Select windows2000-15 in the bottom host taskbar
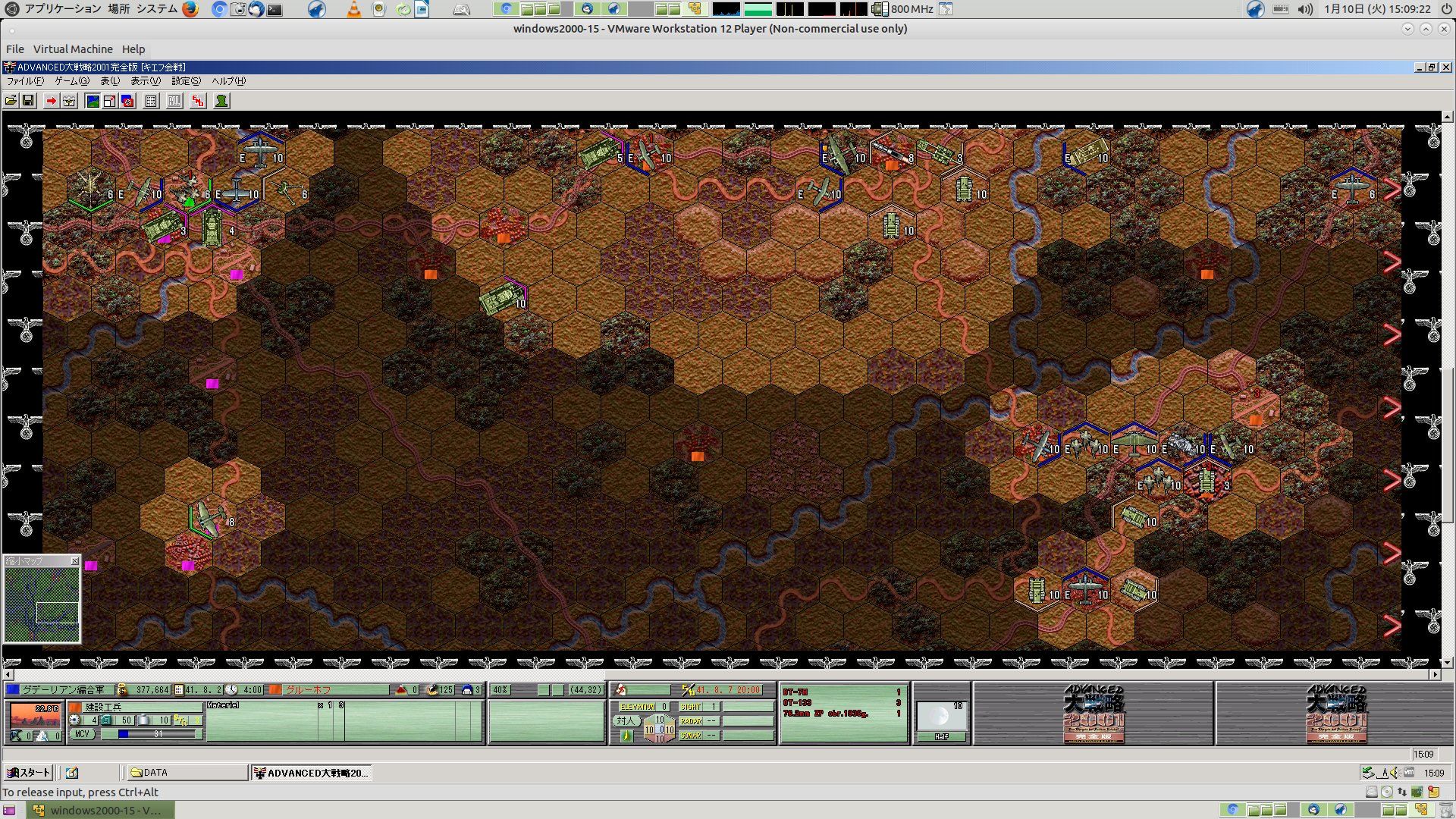Image resolution: width=1456 pixels, height=819 pixels. [x=99, y=810]
